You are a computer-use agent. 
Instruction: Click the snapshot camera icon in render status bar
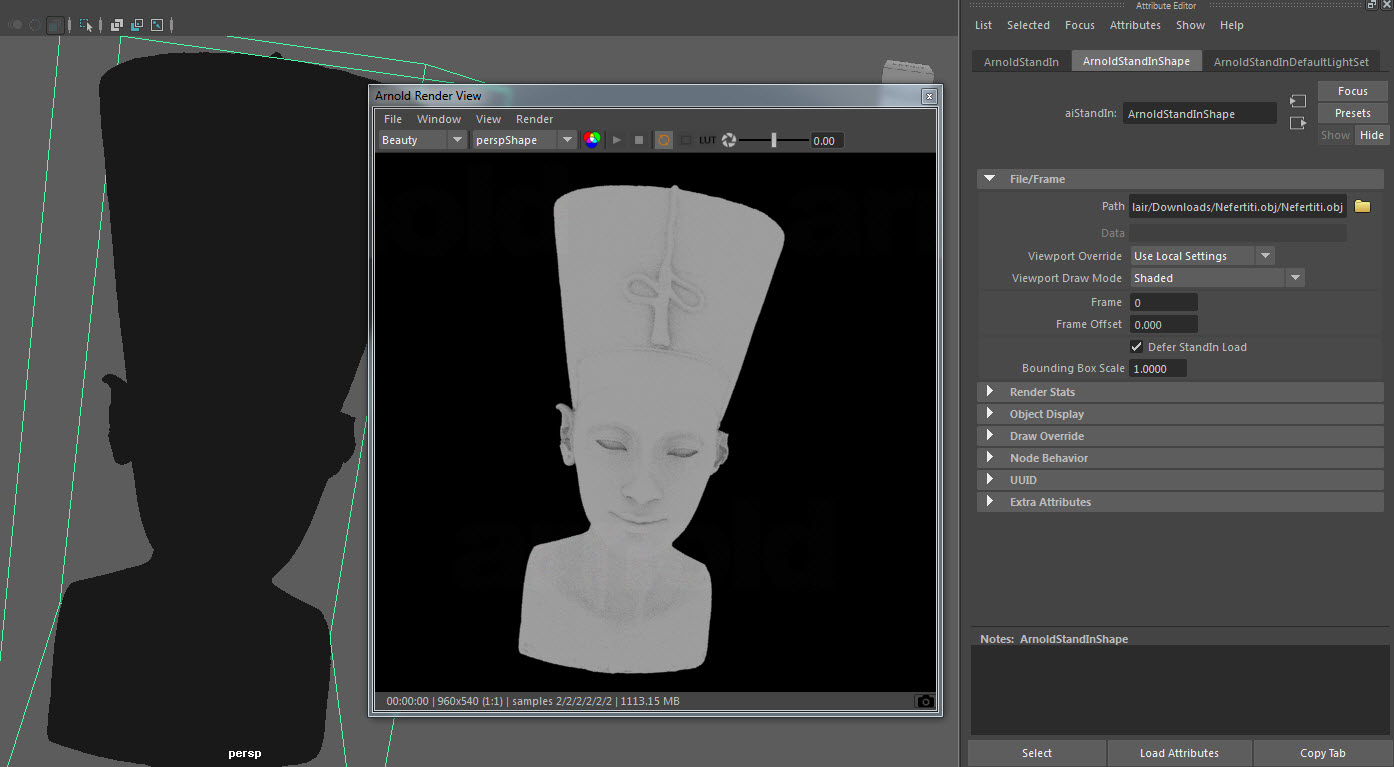[925, 701]
